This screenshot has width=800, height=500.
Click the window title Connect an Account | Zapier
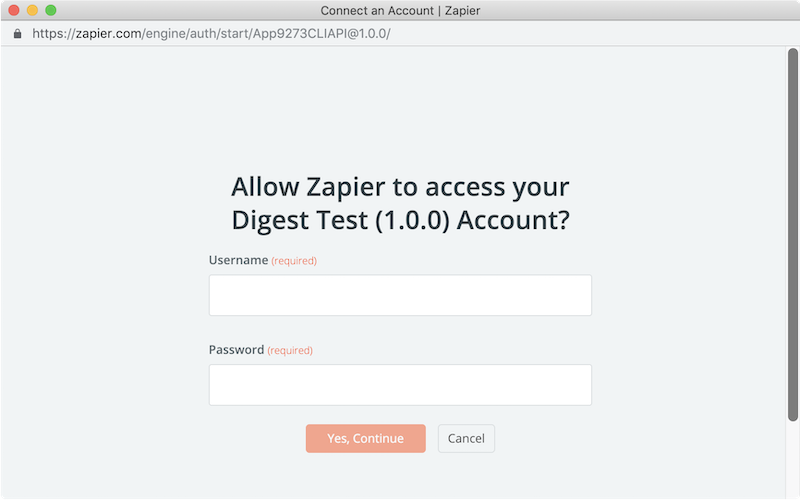(x=400, y=11)
